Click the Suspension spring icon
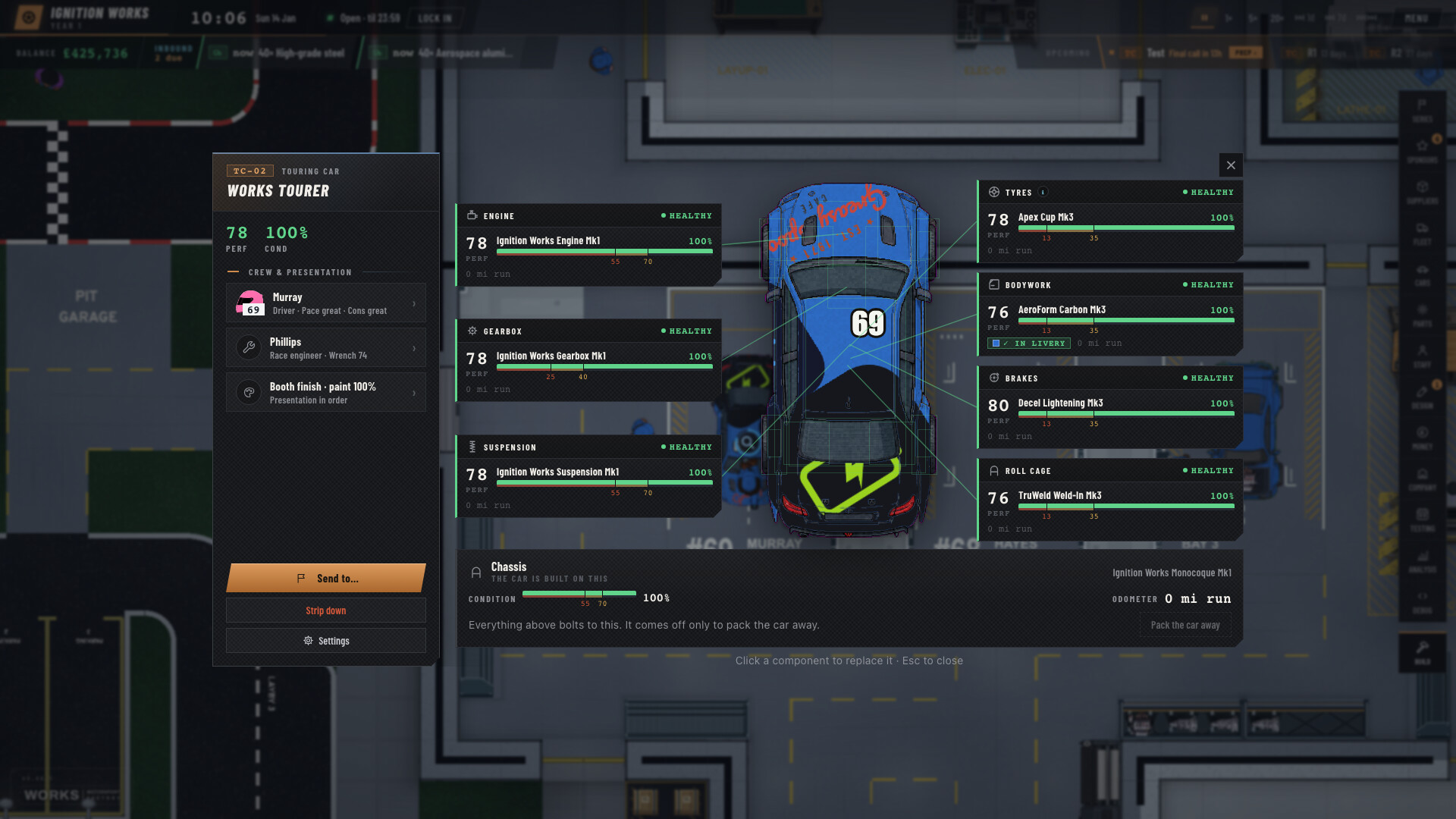The width and height of the screenshot is (1456, 819). pos(472,447)
